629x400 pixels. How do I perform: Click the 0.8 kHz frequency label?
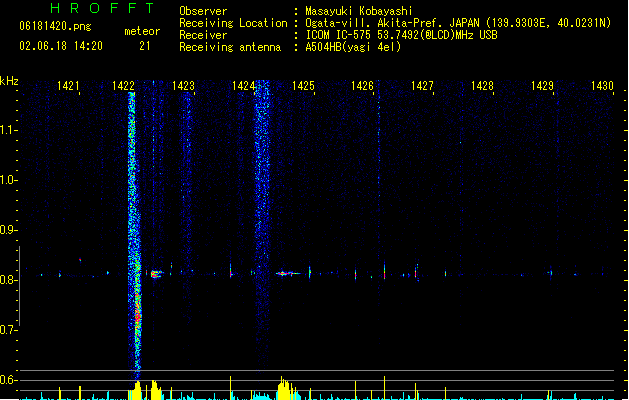8,280
